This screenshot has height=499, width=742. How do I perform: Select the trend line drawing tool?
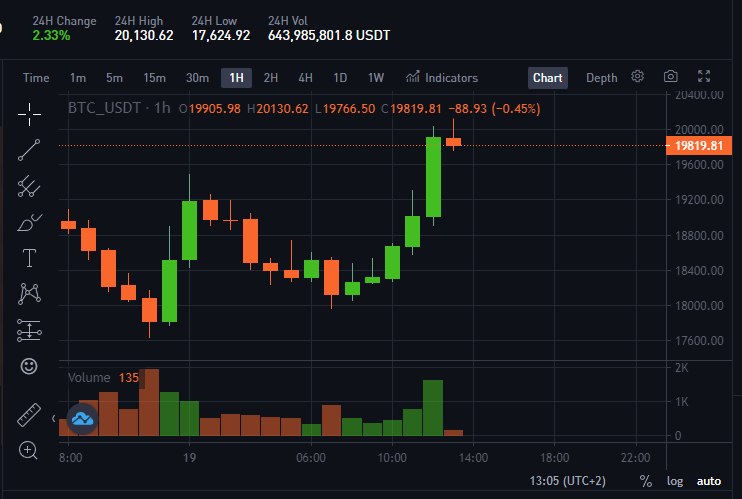tap(29, 150)
